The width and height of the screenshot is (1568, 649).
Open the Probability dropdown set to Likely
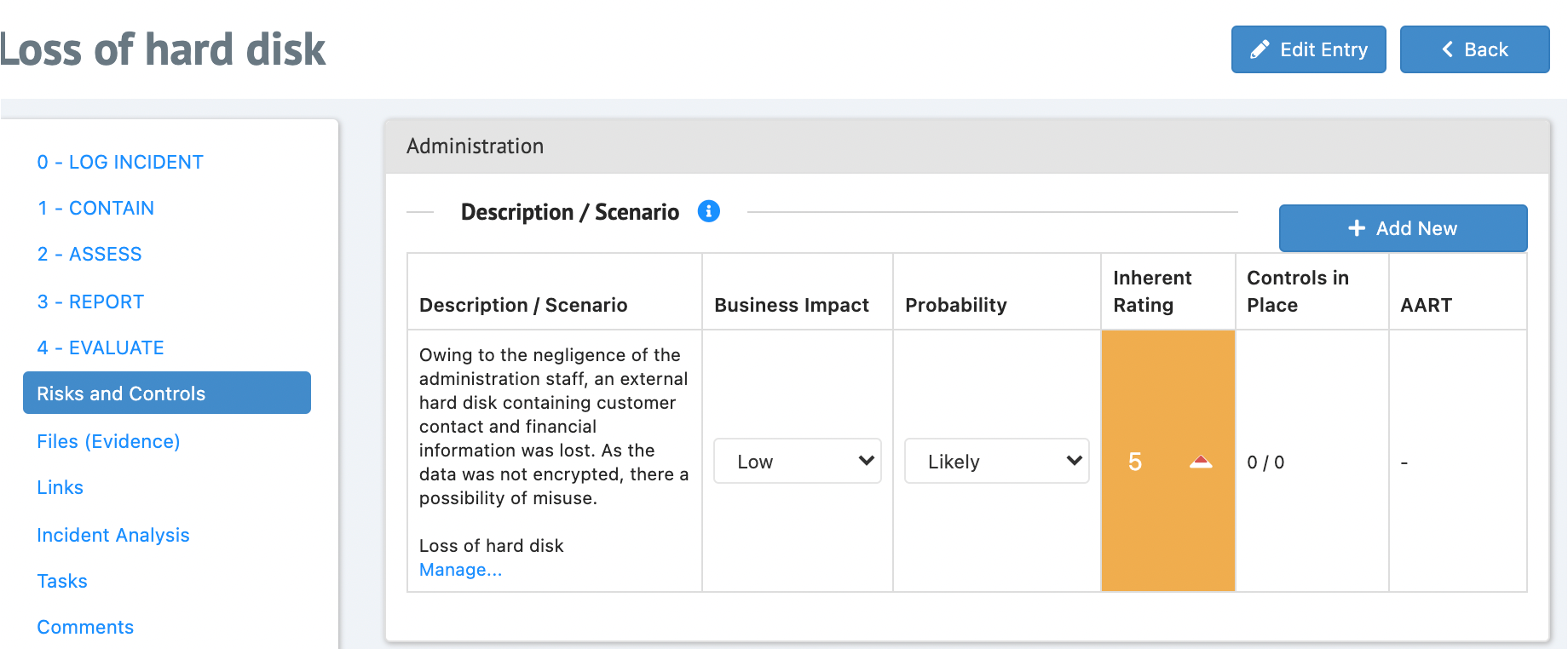point(996,461)
